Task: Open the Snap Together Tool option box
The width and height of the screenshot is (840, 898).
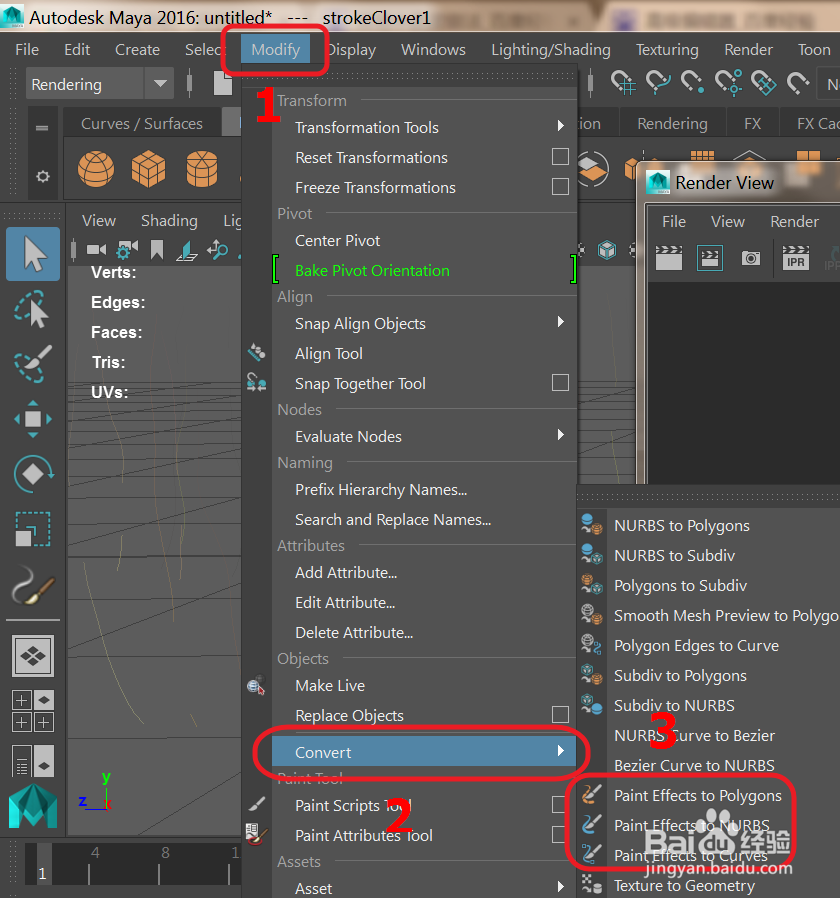Action: pos(560,383)
